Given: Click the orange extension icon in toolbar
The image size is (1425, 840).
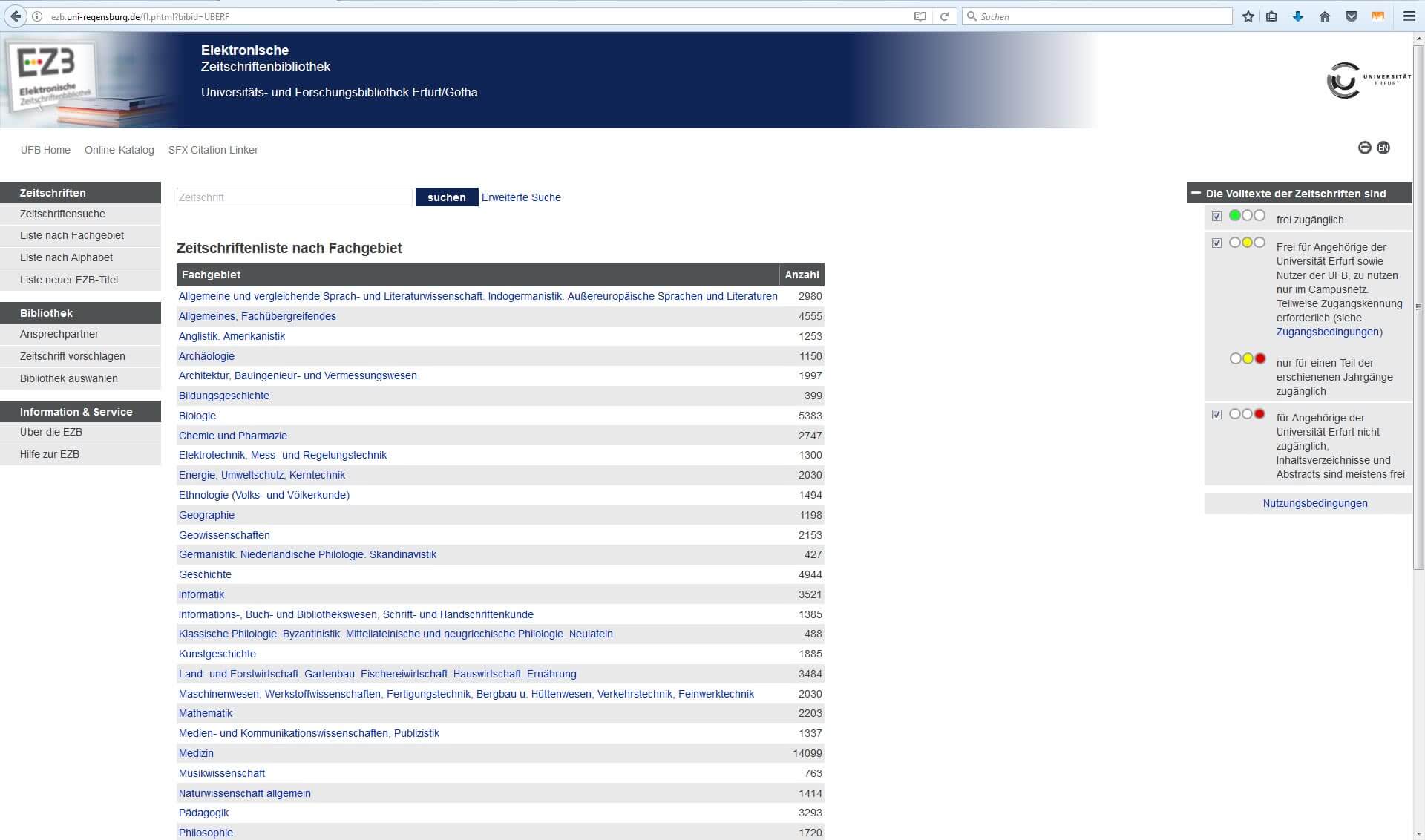Looking at the screenshot, I should pos(1378,16).
